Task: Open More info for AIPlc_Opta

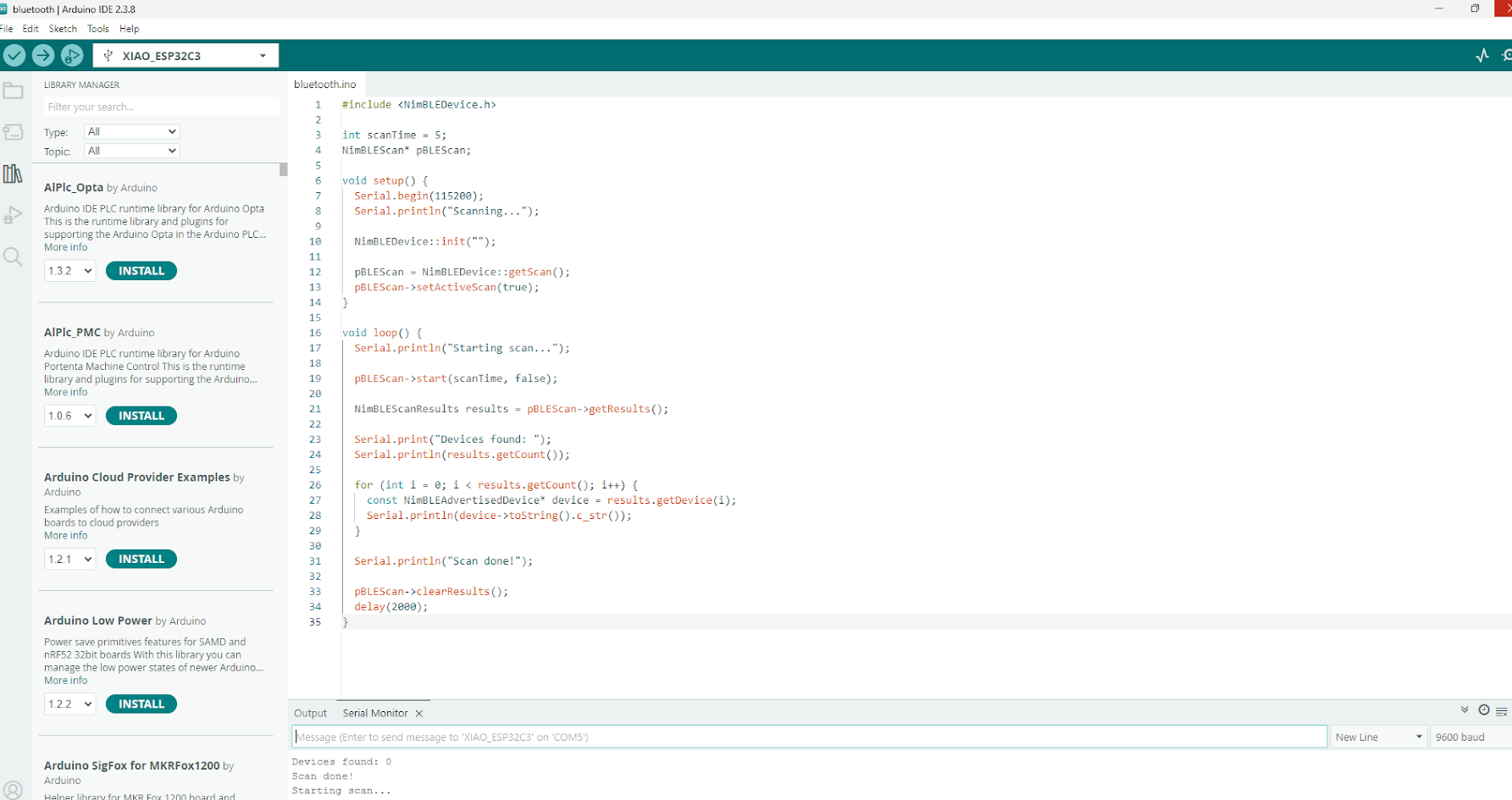Action: (x=66, y=247)
